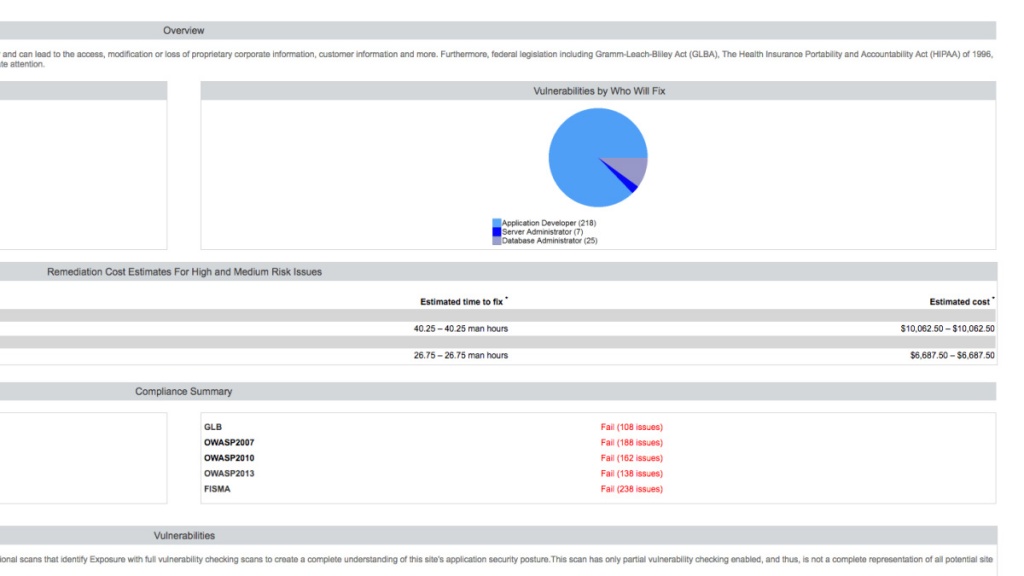
Task: Select the 26.75 – 26.75 man hours value
Action: pos(460,355)
